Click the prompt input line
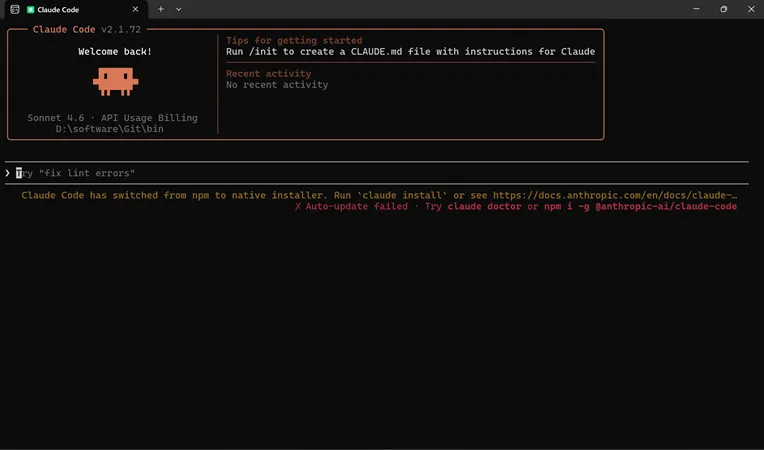The height and width of the screenshot is (450, 764). tap(376, 173)
